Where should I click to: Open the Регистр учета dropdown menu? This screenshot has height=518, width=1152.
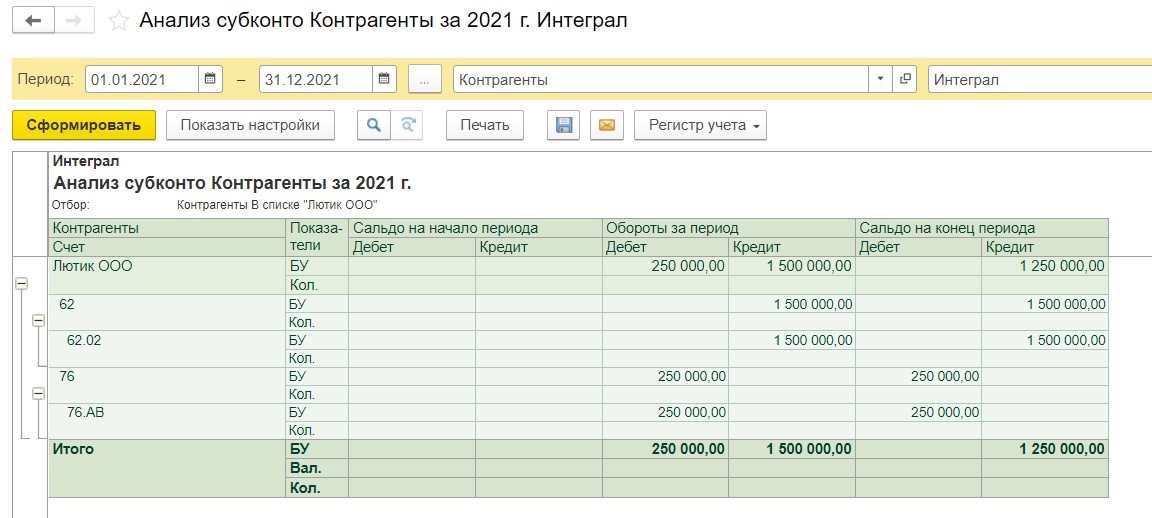click(x=700, y=125)
